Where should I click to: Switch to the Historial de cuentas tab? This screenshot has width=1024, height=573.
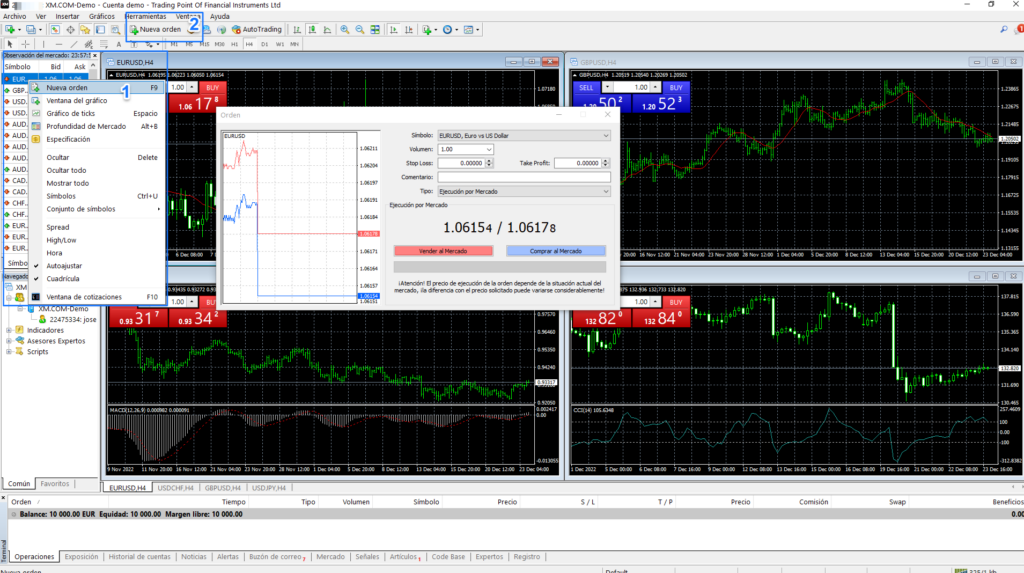(x=139, y=557)
